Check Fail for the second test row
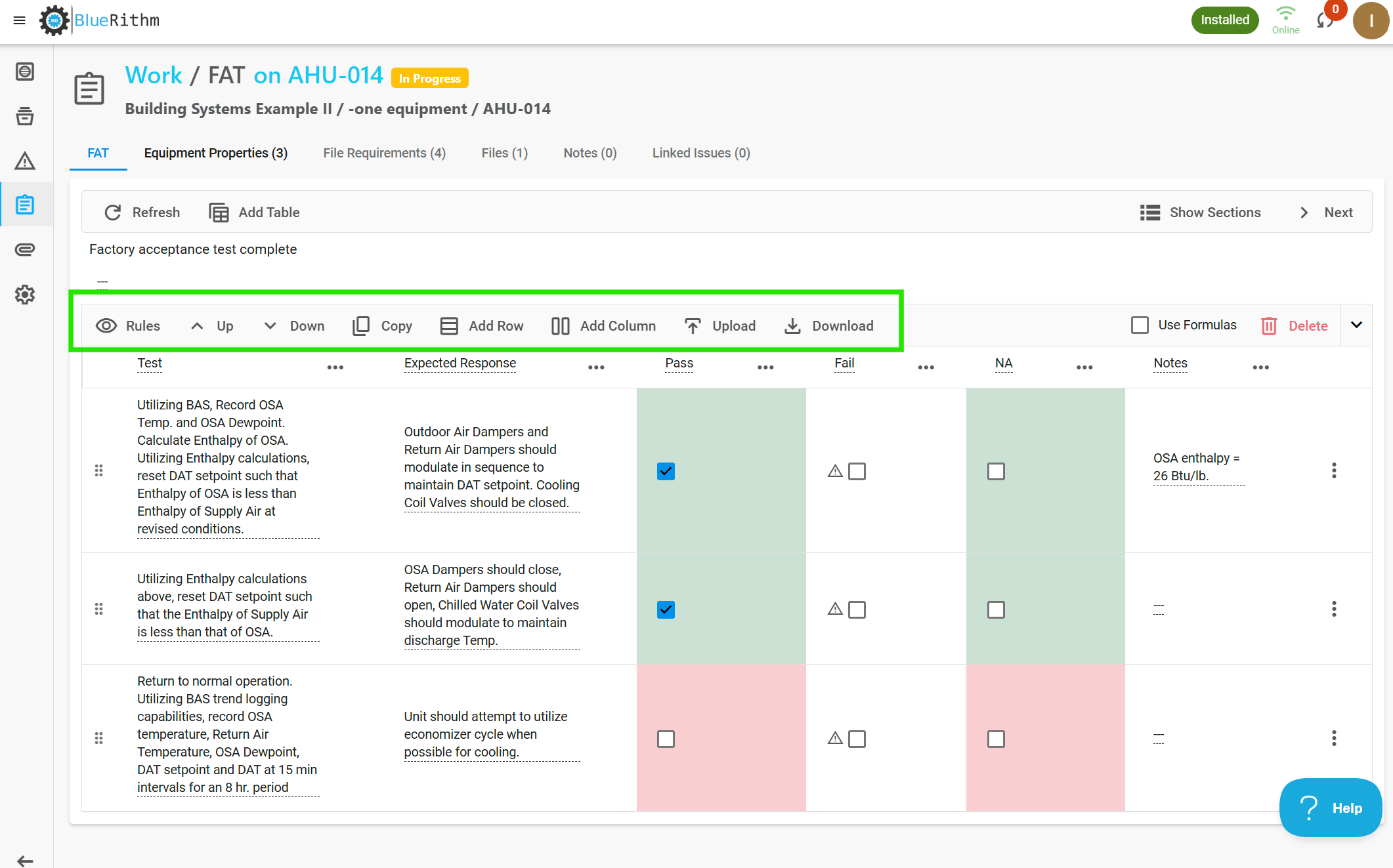 (x=857, y=610)
